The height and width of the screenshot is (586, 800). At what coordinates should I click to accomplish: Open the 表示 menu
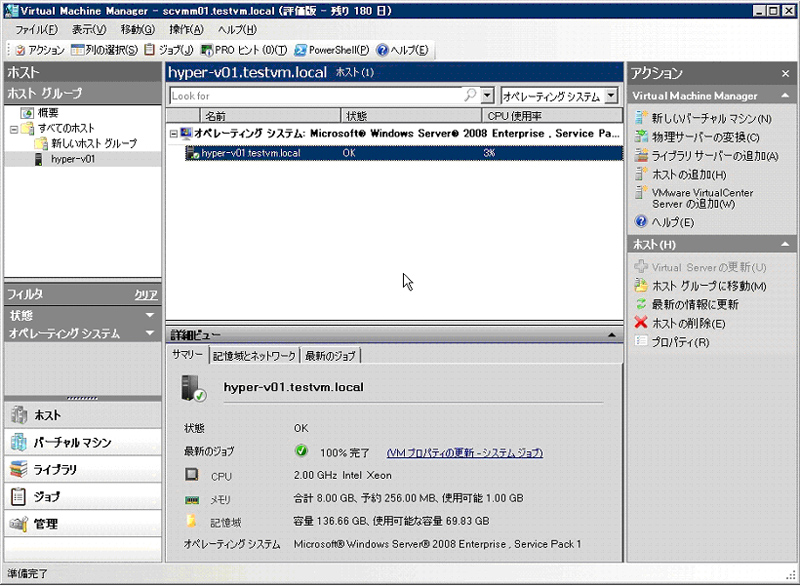click(89, 30)
